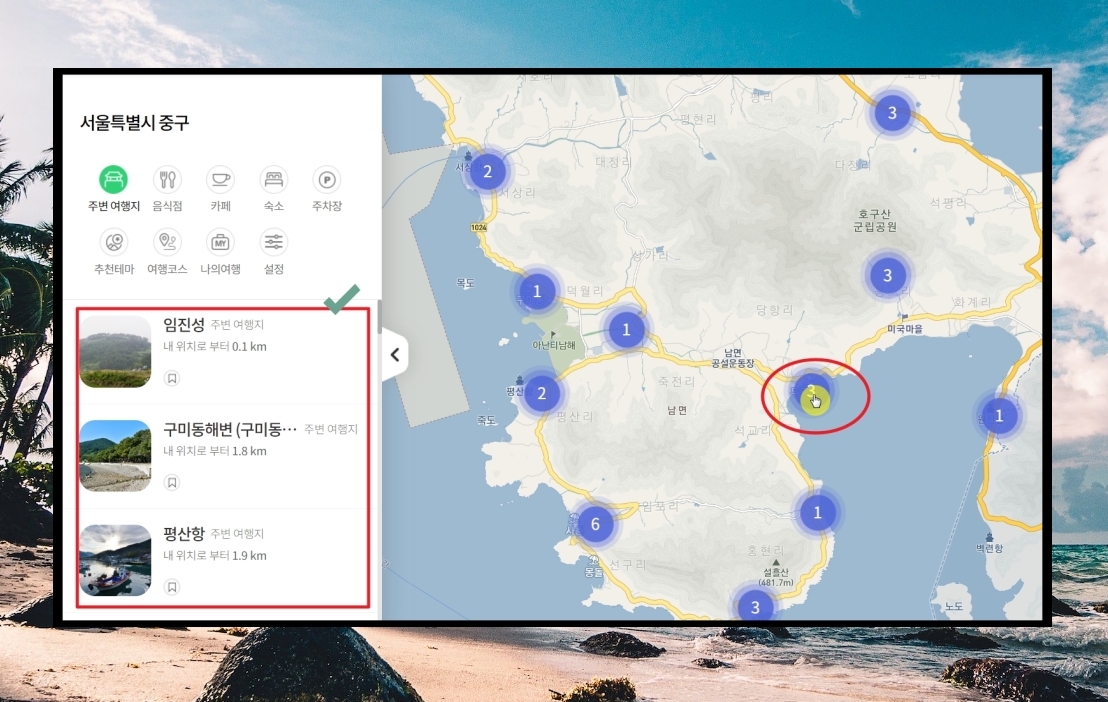
Task: Select cluster marker 3 near 설흘산
Action: point(755,606)
